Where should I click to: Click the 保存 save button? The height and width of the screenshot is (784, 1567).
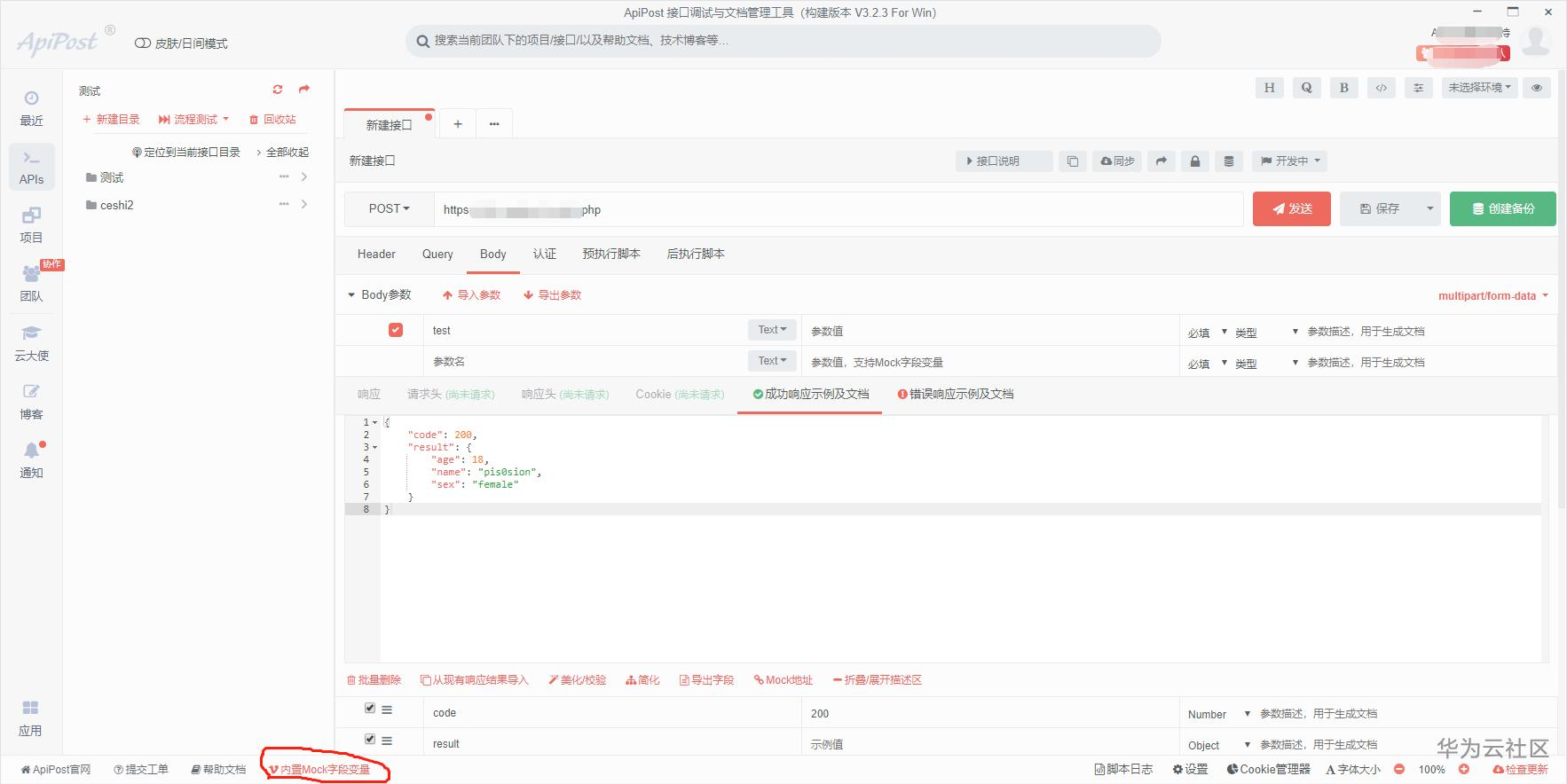(1380, 209)
